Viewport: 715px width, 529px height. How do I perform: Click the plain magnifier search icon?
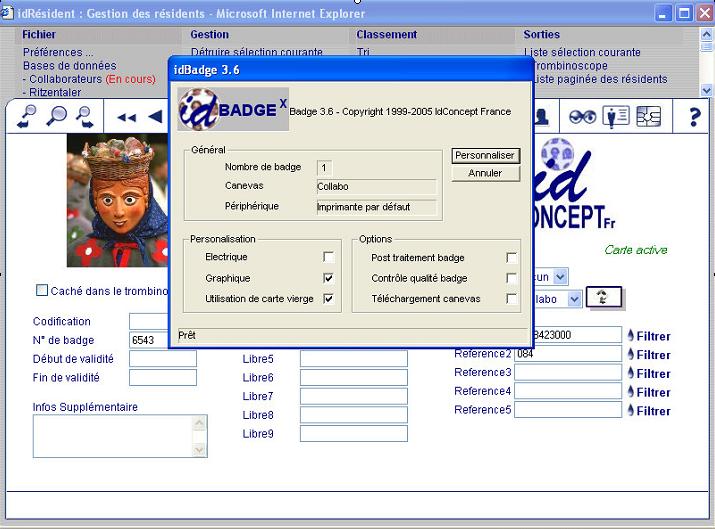[x=56, y=116]
